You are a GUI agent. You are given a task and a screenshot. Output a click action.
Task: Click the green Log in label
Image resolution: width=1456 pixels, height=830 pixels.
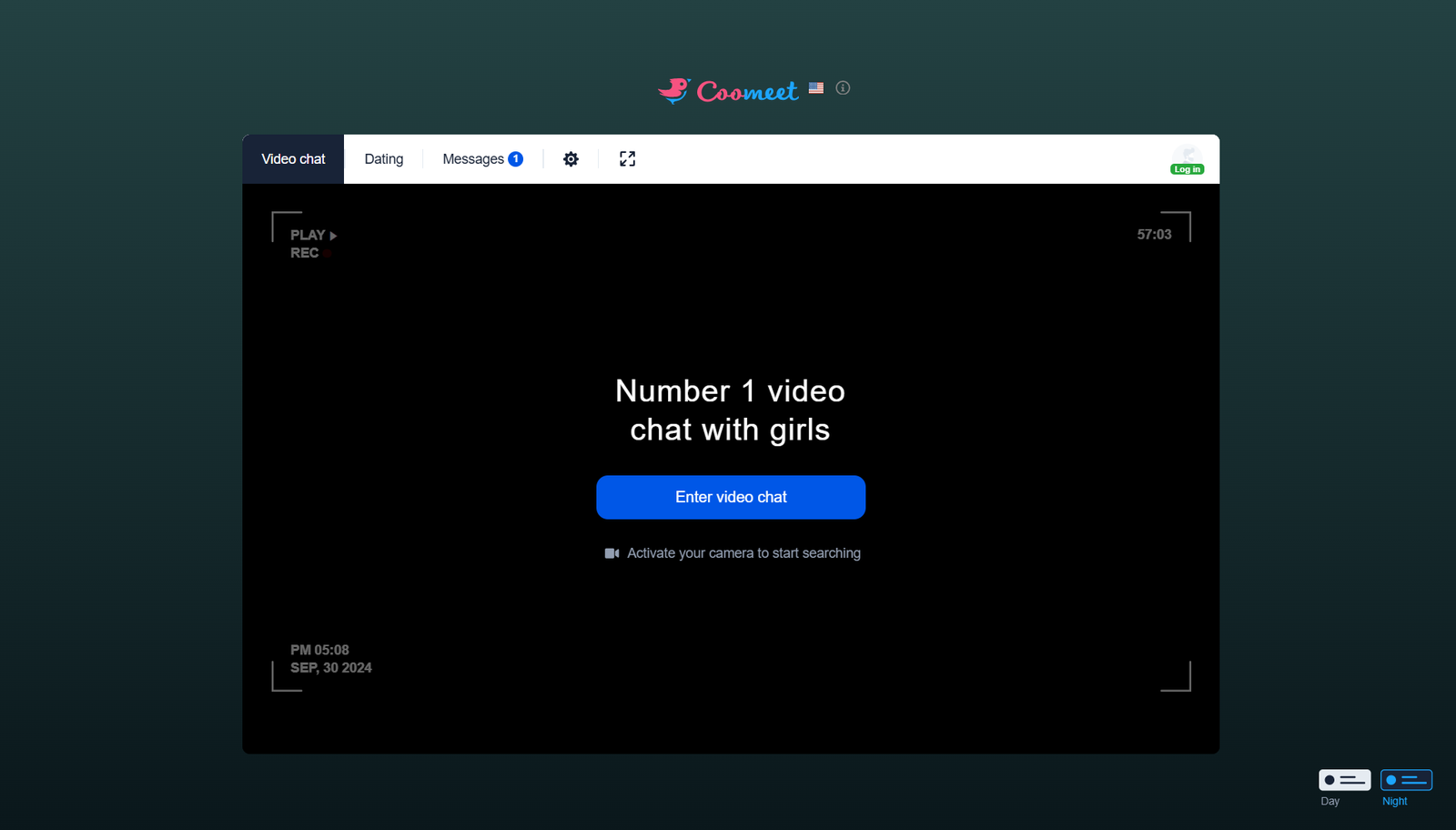pos(1188,169)
